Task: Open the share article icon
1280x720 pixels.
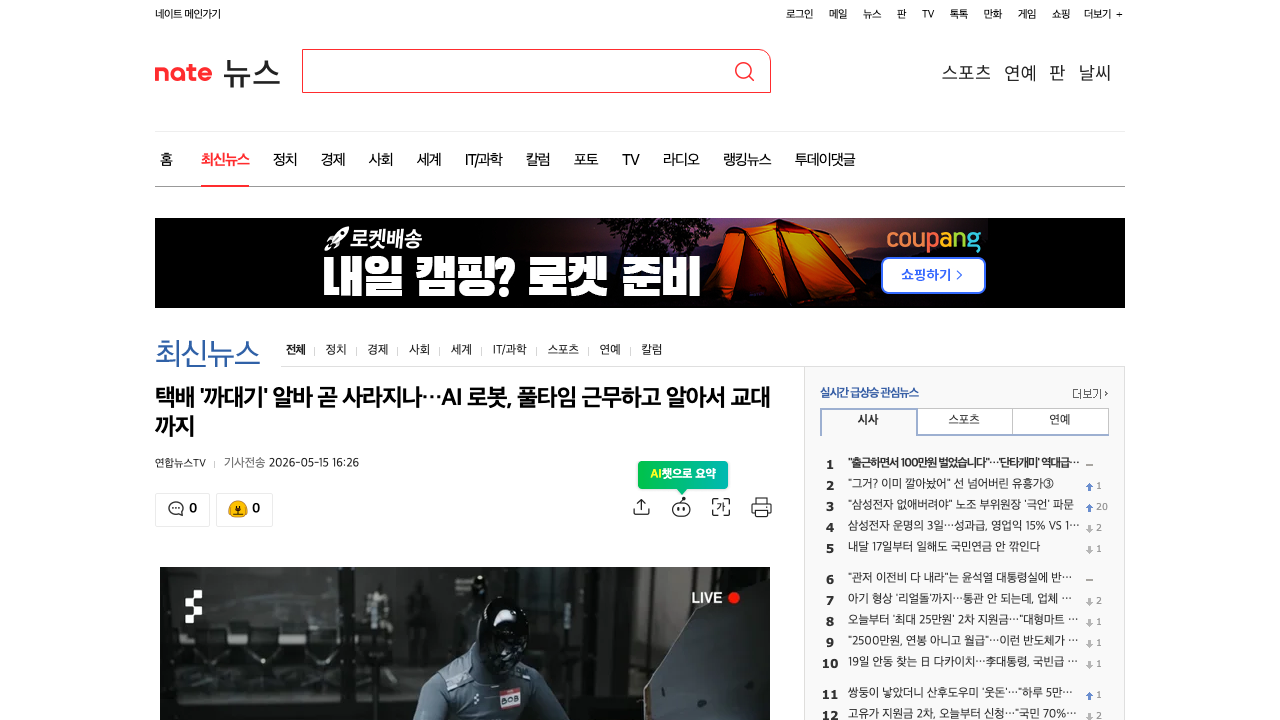Action: (x=642, y=507)
